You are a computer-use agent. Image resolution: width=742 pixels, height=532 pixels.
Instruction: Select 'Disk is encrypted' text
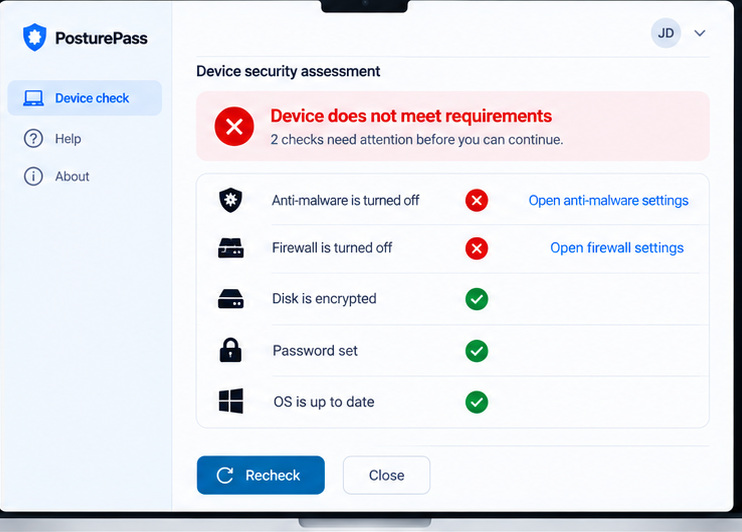tap(324, 299)
